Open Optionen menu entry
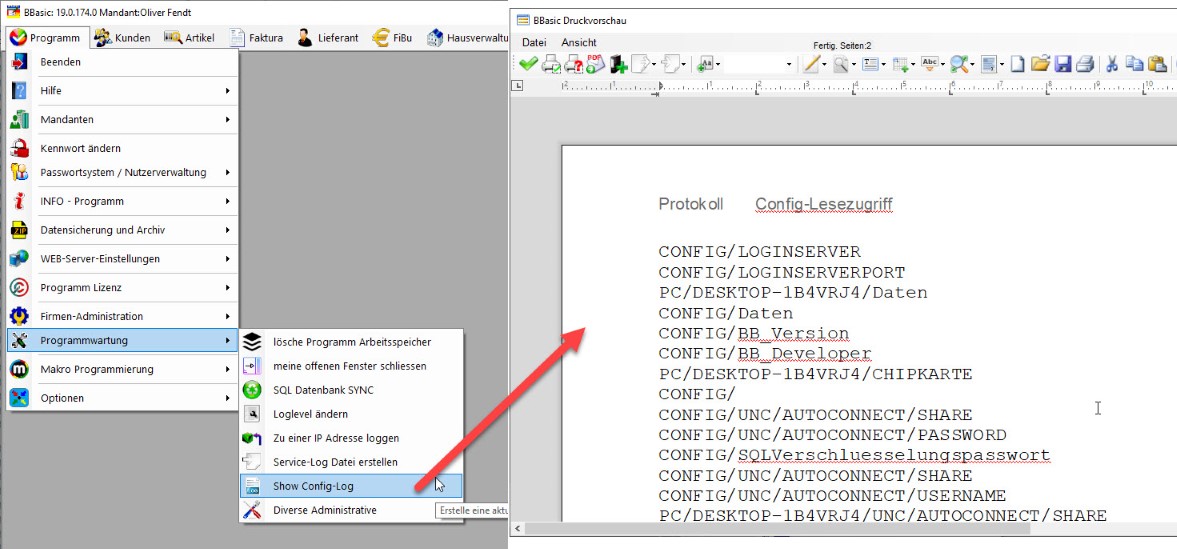Screen dimensions: 1177x549 click(x=123, y=398)
